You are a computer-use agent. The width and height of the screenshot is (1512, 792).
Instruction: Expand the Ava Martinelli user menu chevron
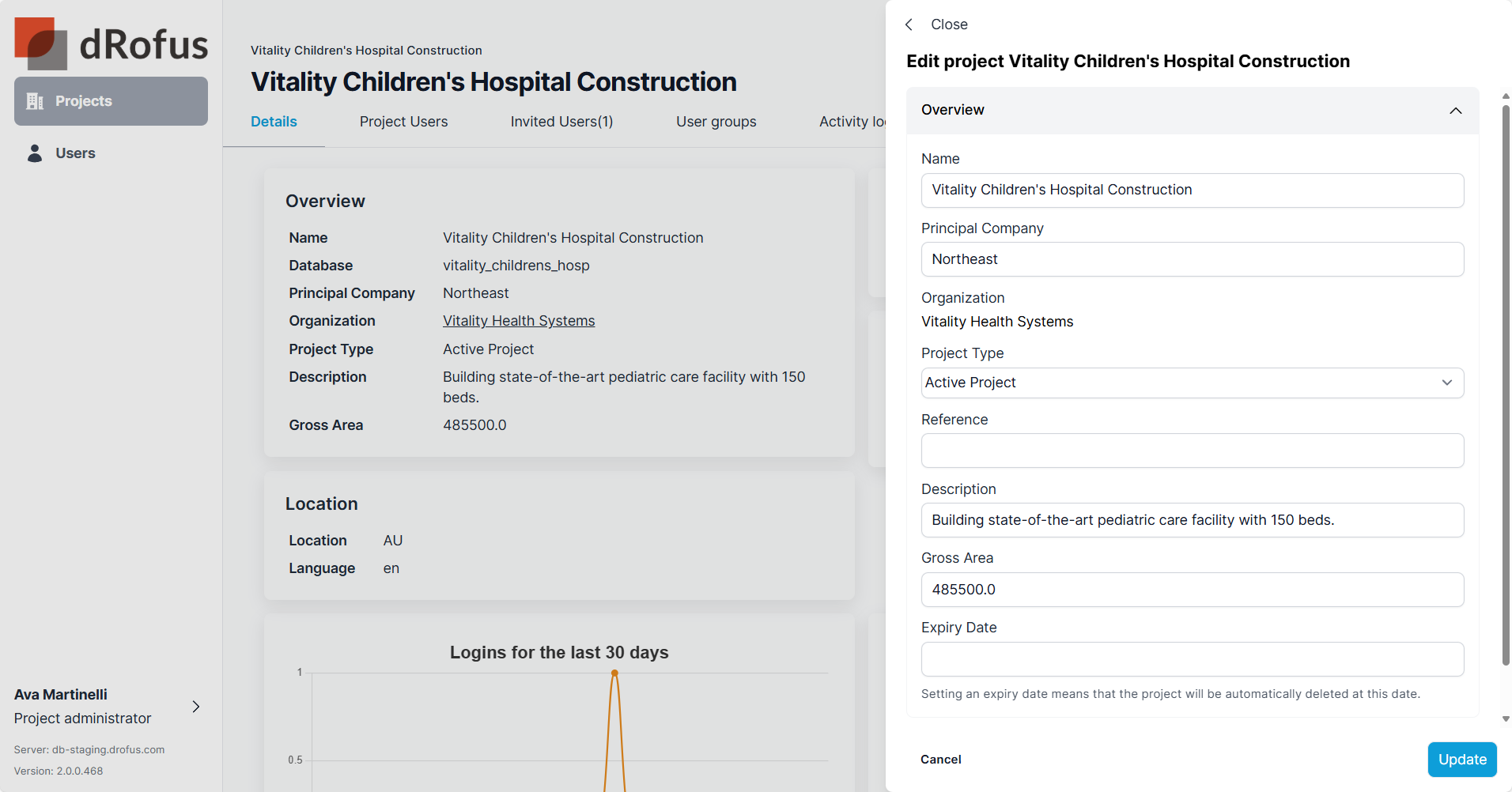(196, 707)
